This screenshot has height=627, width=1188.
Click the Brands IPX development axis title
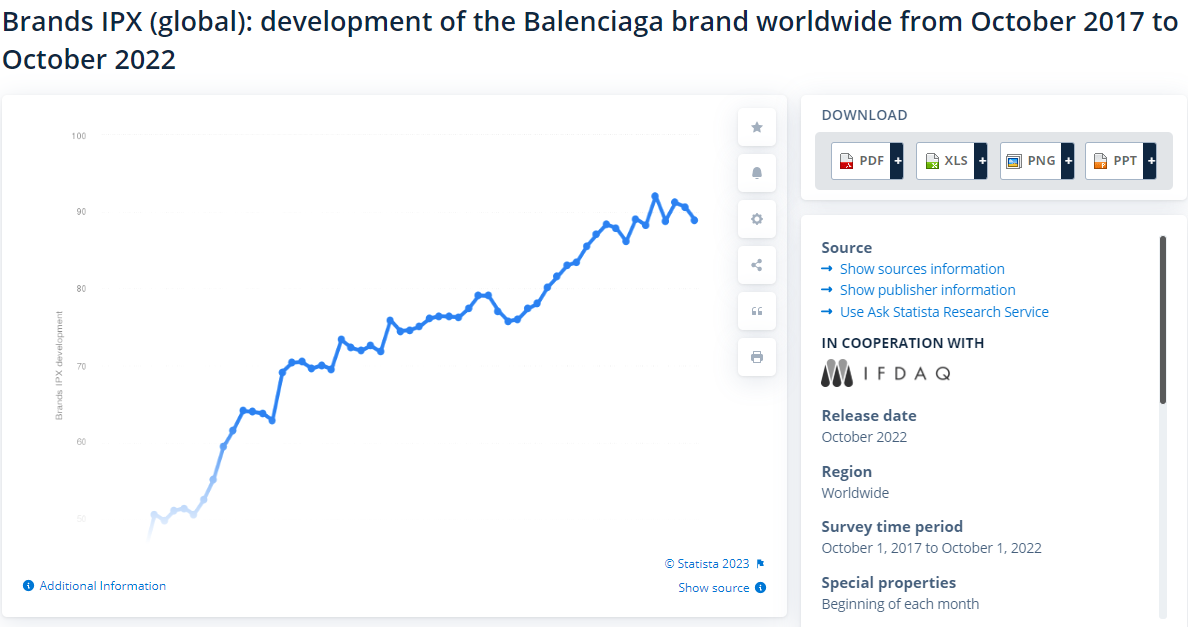click(x=59, y=365)
